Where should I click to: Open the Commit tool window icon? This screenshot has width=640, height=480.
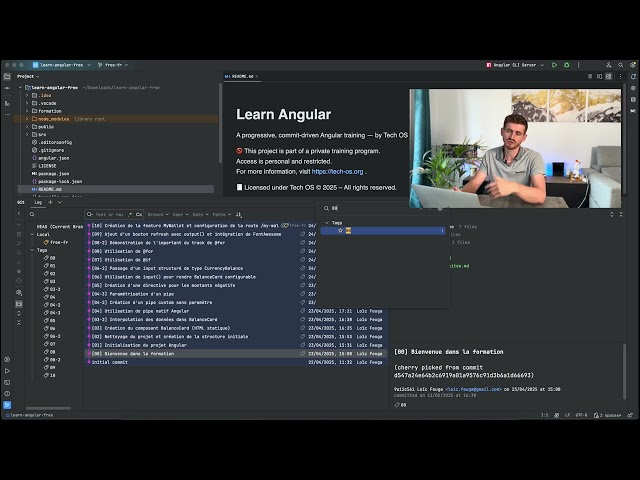click(x=7, y=88)
